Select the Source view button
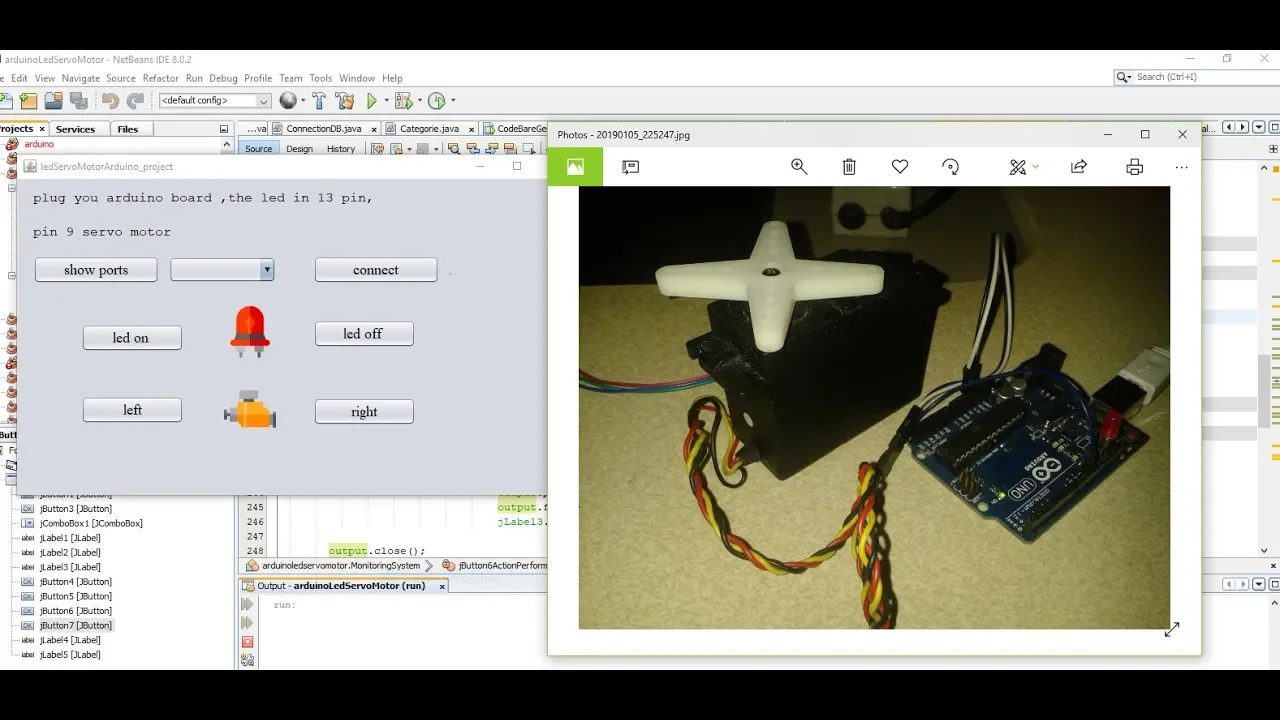 click(x=258, y=149)
